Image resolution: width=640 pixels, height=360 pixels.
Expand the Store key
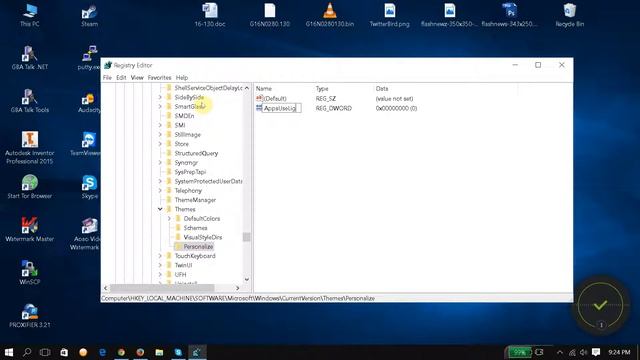(x=160, y=144)
